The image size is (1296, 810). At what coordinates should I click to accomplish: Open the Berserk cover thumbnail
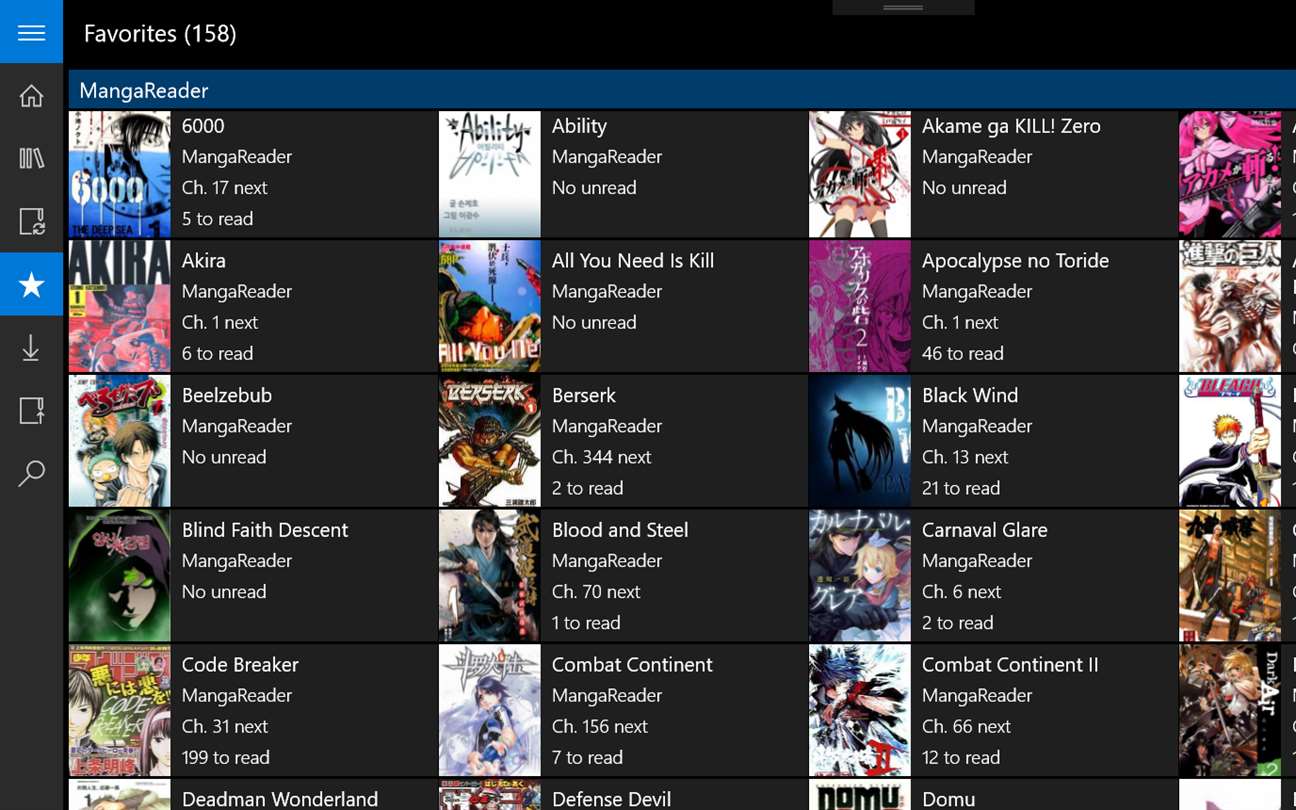click(490, 443)
